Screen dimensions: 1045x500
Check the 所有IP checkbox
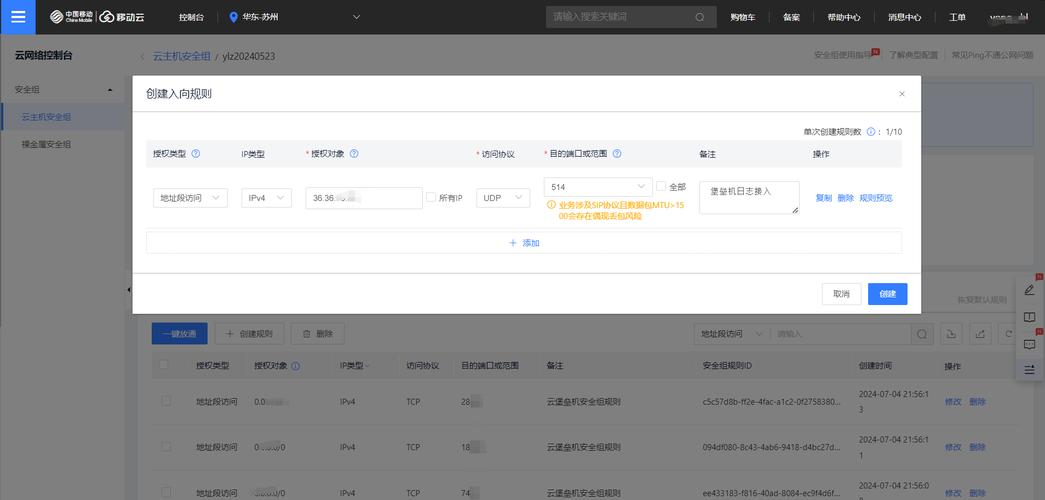[431, 197]
